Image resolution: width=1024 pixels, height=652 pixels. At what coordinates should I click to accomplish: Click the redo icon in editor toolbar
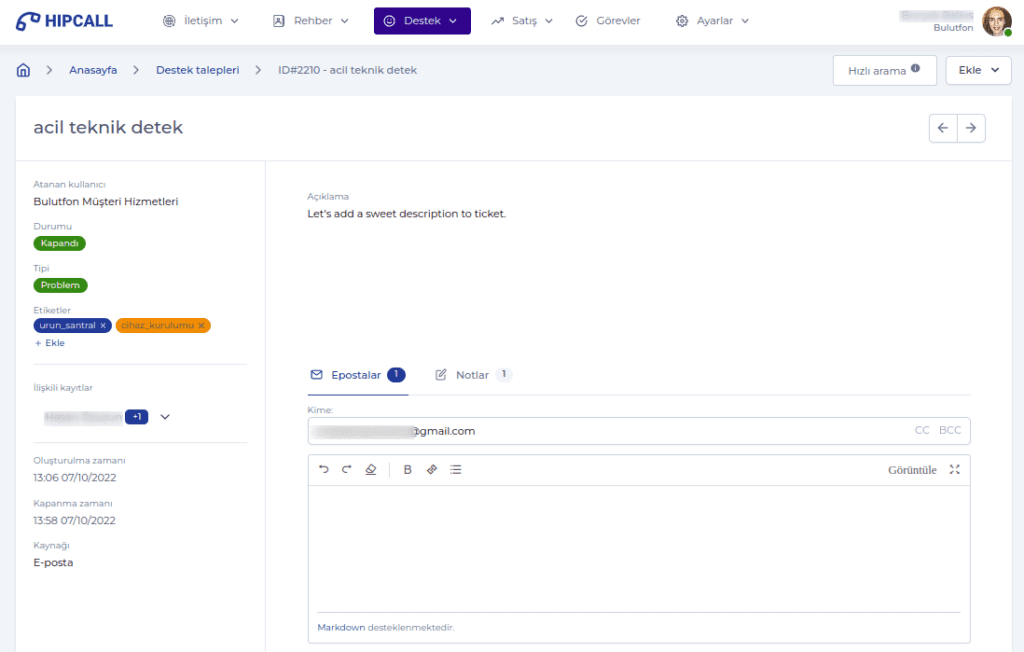point(346,469)
